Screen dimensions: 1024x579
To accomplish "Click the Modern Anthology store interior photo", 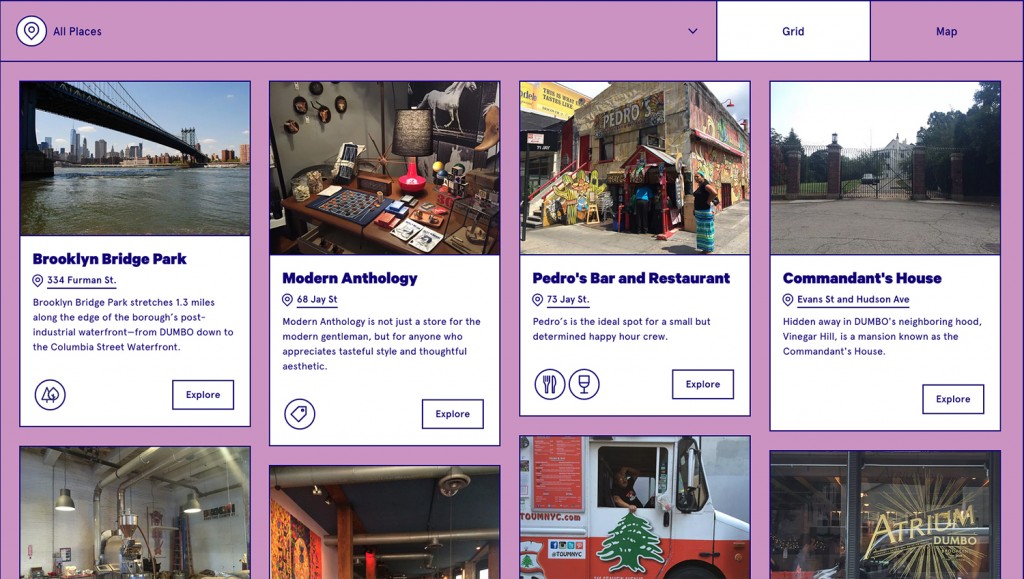I will [385, 168].
